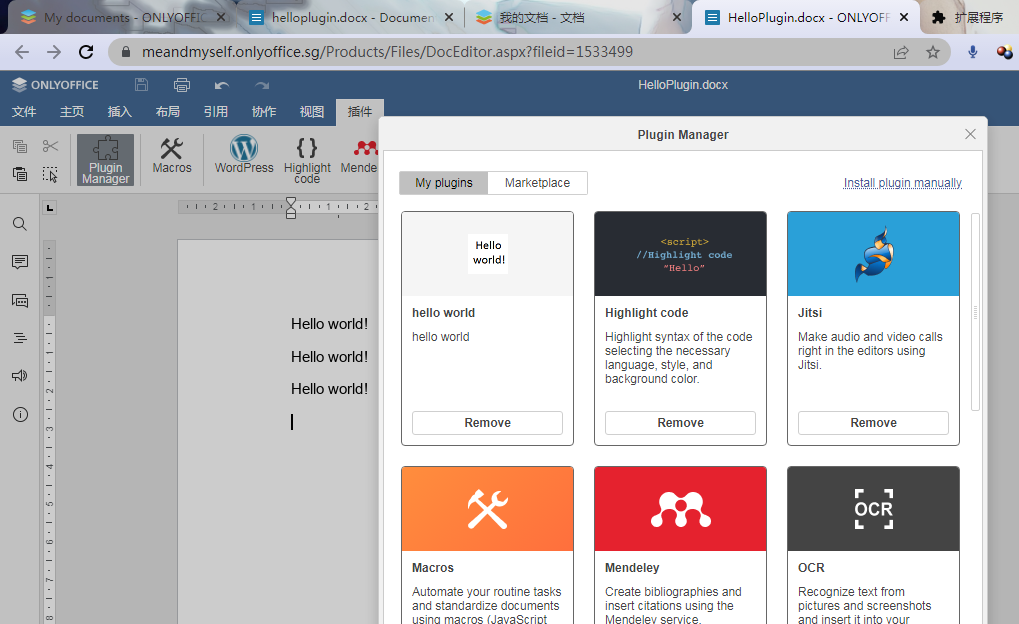The image size is (1019, 624).
Task: Click the Highlight code plugin thumbnail
Action: 680,254
